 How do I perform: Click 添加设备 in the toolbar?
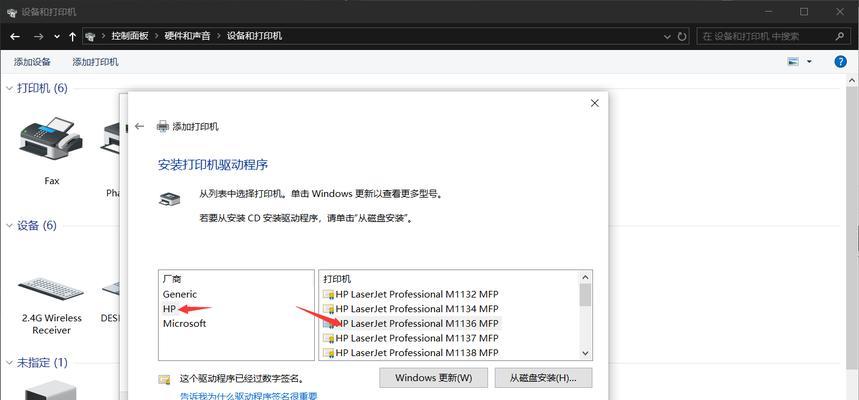coord(32,62)
